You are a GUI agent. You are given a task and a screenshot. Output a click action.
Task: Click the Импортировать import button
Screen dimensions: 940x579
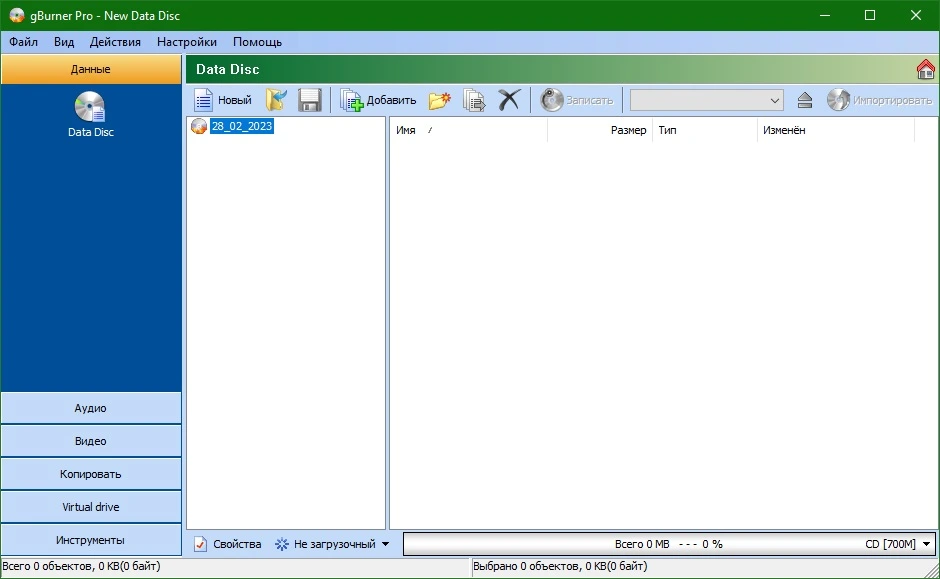click(879, 100)
